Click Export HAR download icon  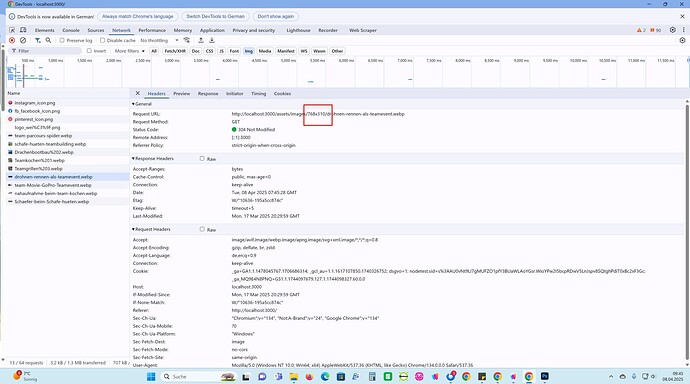[x=212, y=40]
